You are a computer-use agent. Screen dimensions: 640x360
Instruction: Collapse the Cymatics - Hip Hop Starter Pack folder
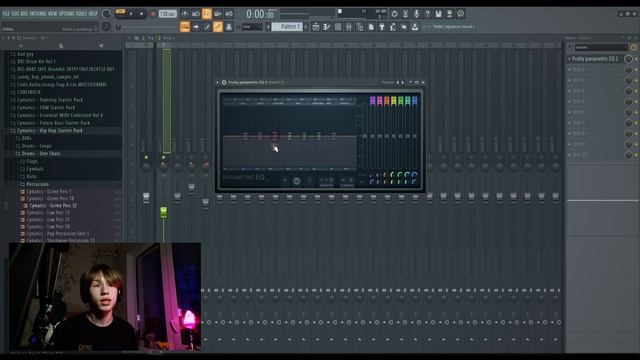click(50, 131)
